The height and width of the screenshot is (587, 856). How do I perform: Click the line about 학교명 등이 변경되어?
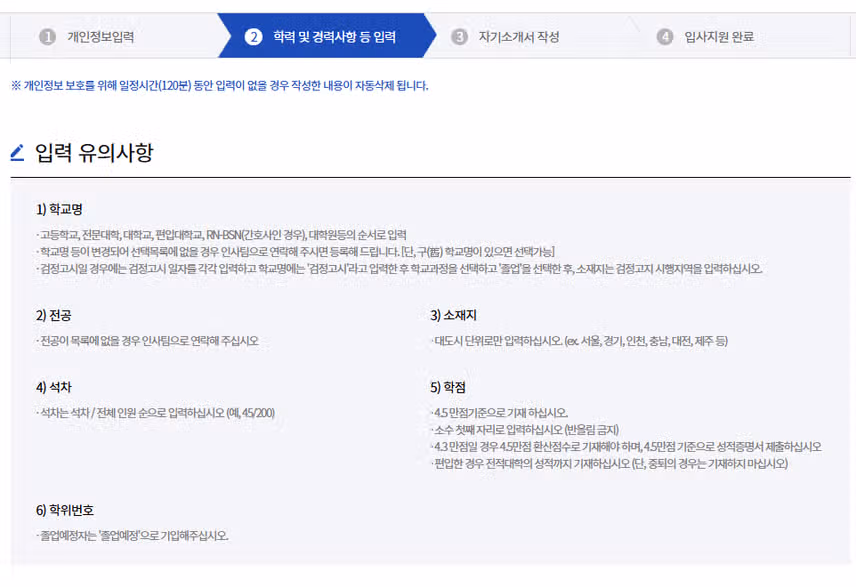coord(295,252)
